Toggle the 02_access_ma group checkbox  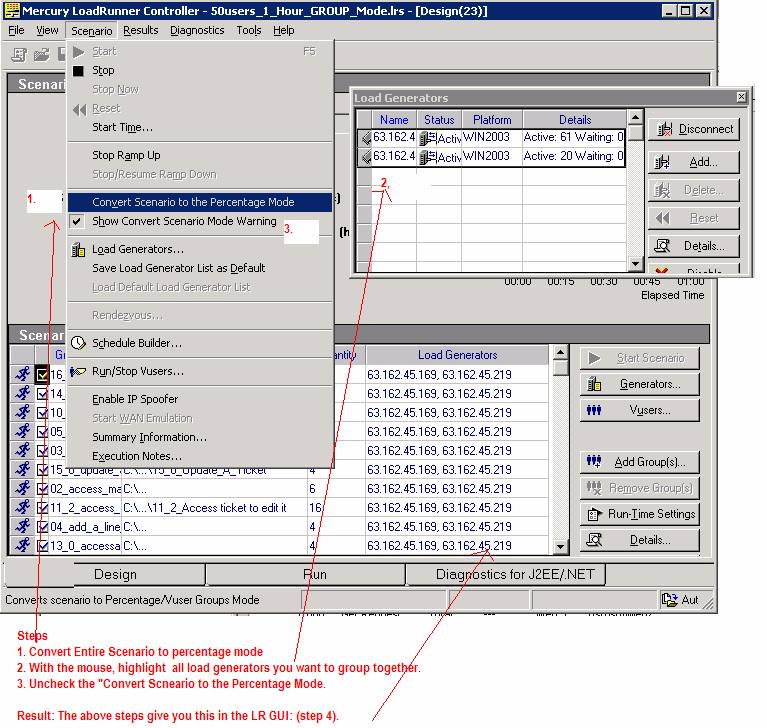pos(43,489)
